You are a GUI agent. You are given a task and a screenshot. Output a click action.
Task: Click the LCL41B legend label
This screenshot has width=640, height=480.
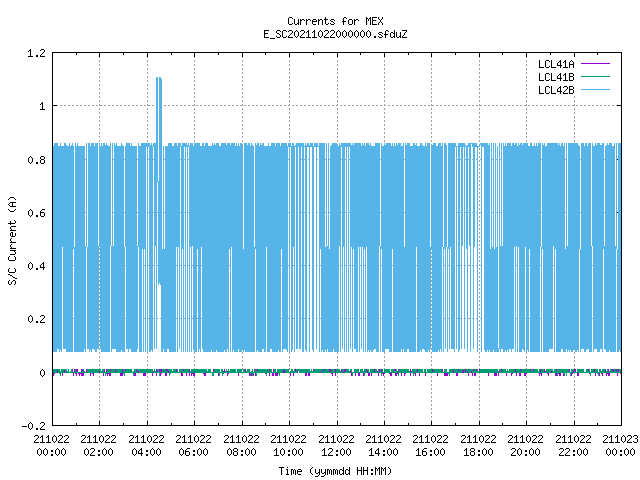[556, 77]
